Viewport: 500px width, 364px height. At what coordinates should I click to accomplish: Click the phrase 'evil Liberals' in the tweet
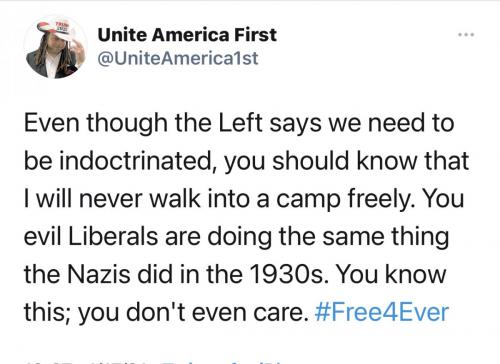coord(92,236)
